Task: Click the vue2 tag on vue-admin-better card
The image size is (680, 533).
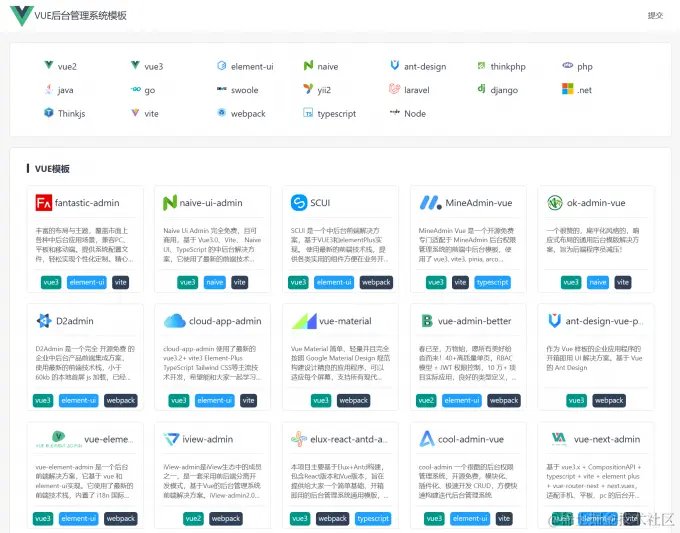Action: click(426, 400)
